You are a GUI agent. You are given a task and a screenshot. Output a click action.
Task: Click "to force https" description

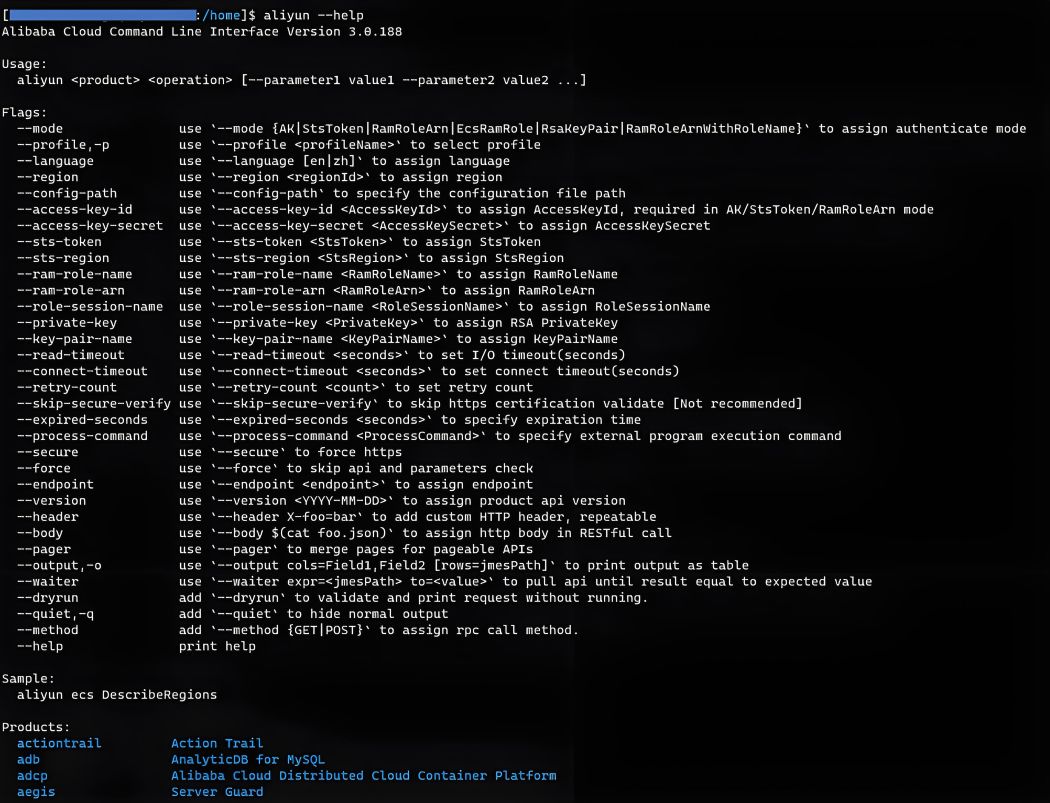pos(348,452)
